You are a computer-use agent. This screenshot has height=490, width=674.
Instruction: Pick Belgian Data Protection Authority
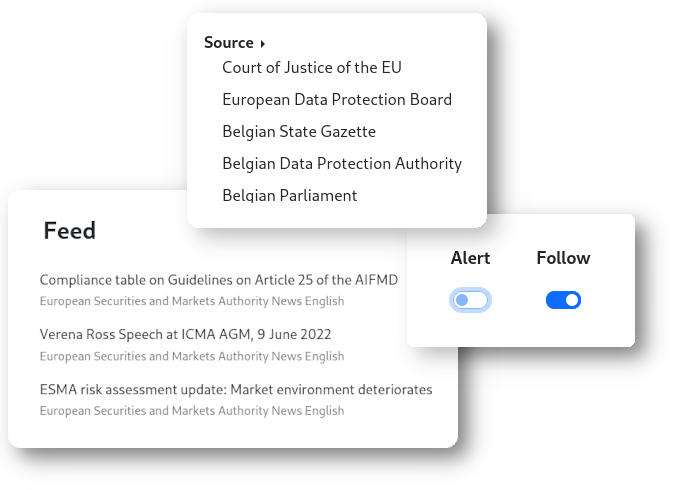tap(342, 164)
